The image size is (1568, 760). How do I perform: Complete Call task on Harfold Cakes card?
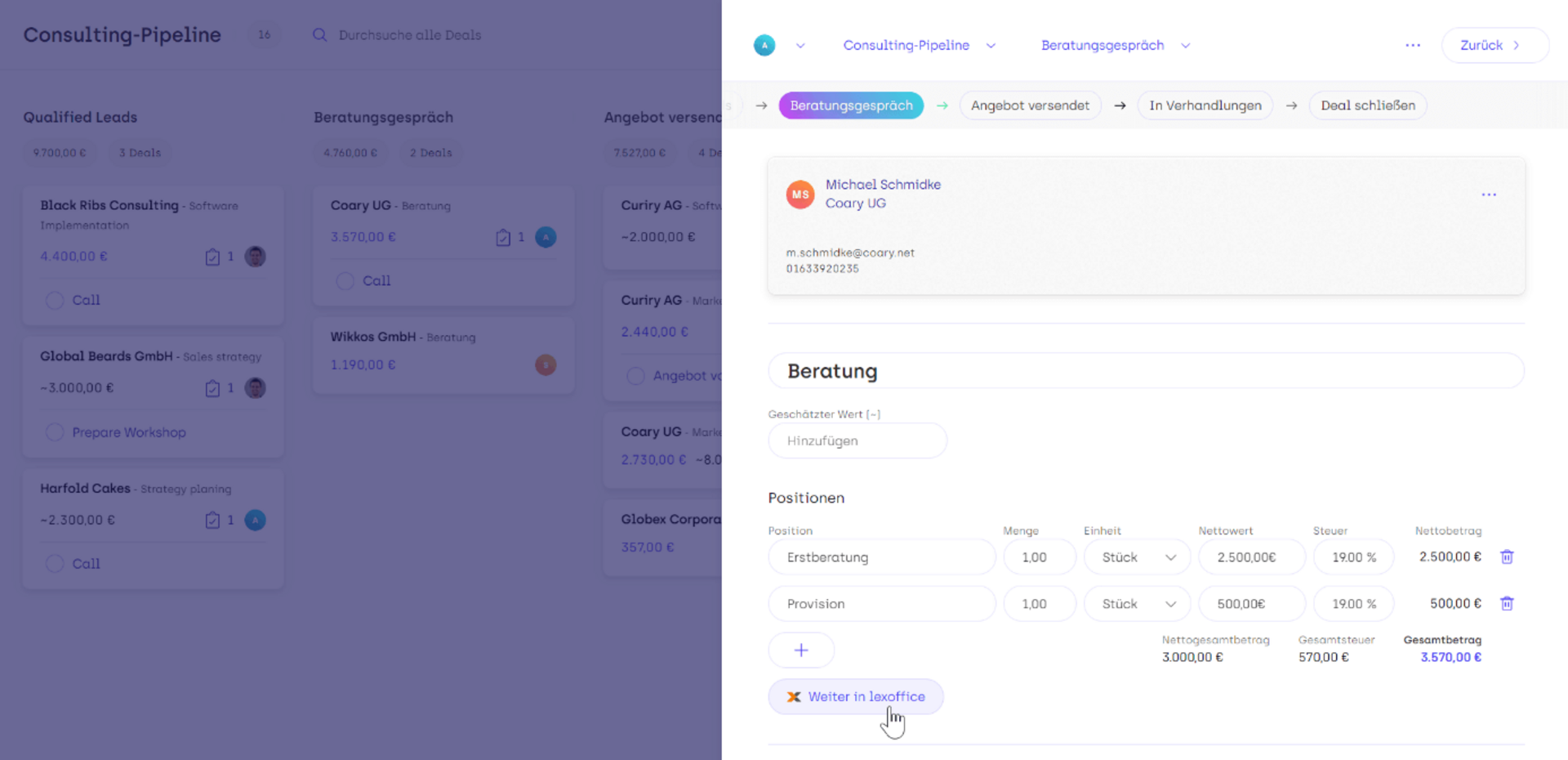[x=55, y=564]
